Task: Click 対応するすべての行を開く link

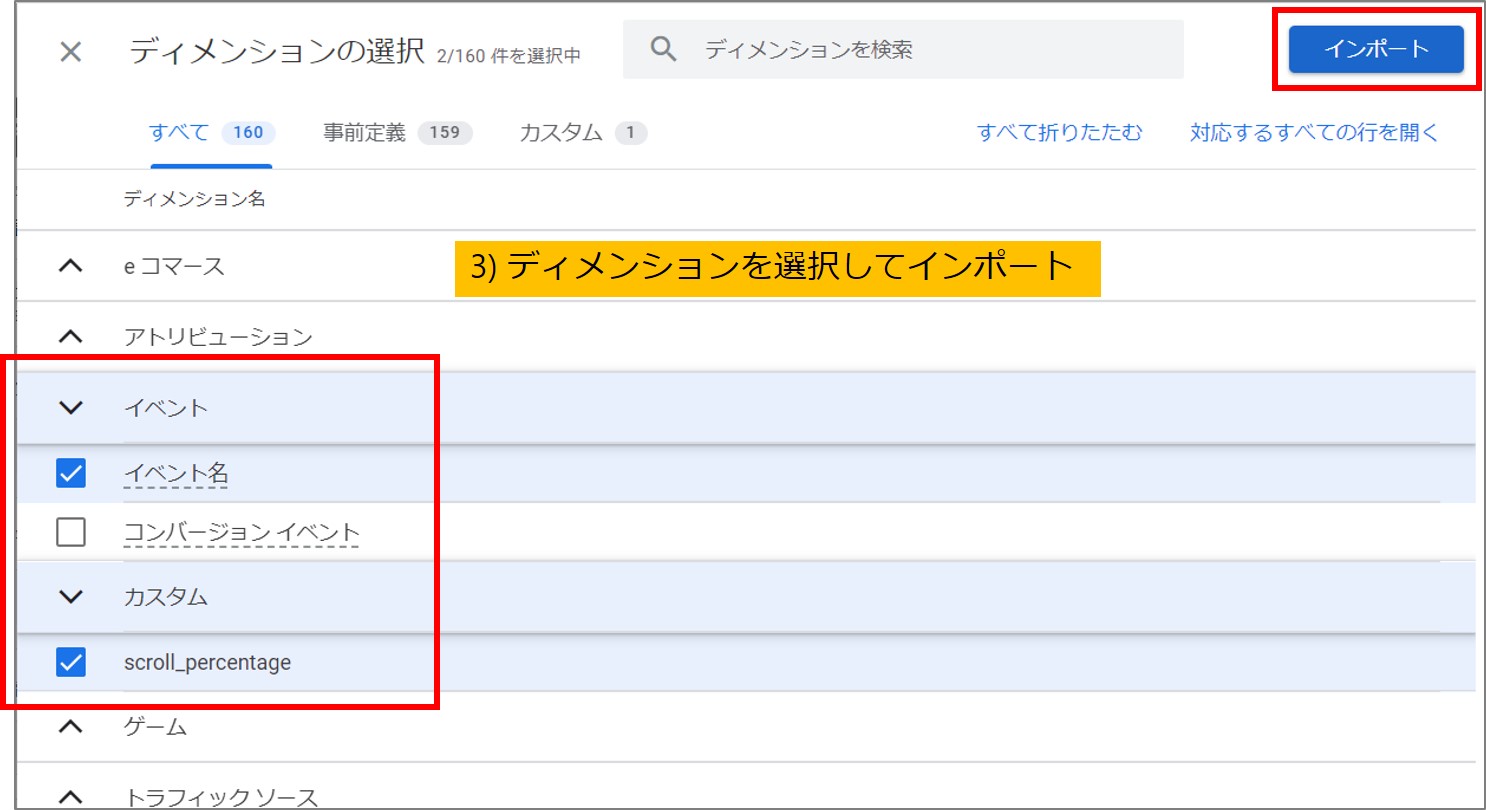Action: click(x=1314, y=133)
